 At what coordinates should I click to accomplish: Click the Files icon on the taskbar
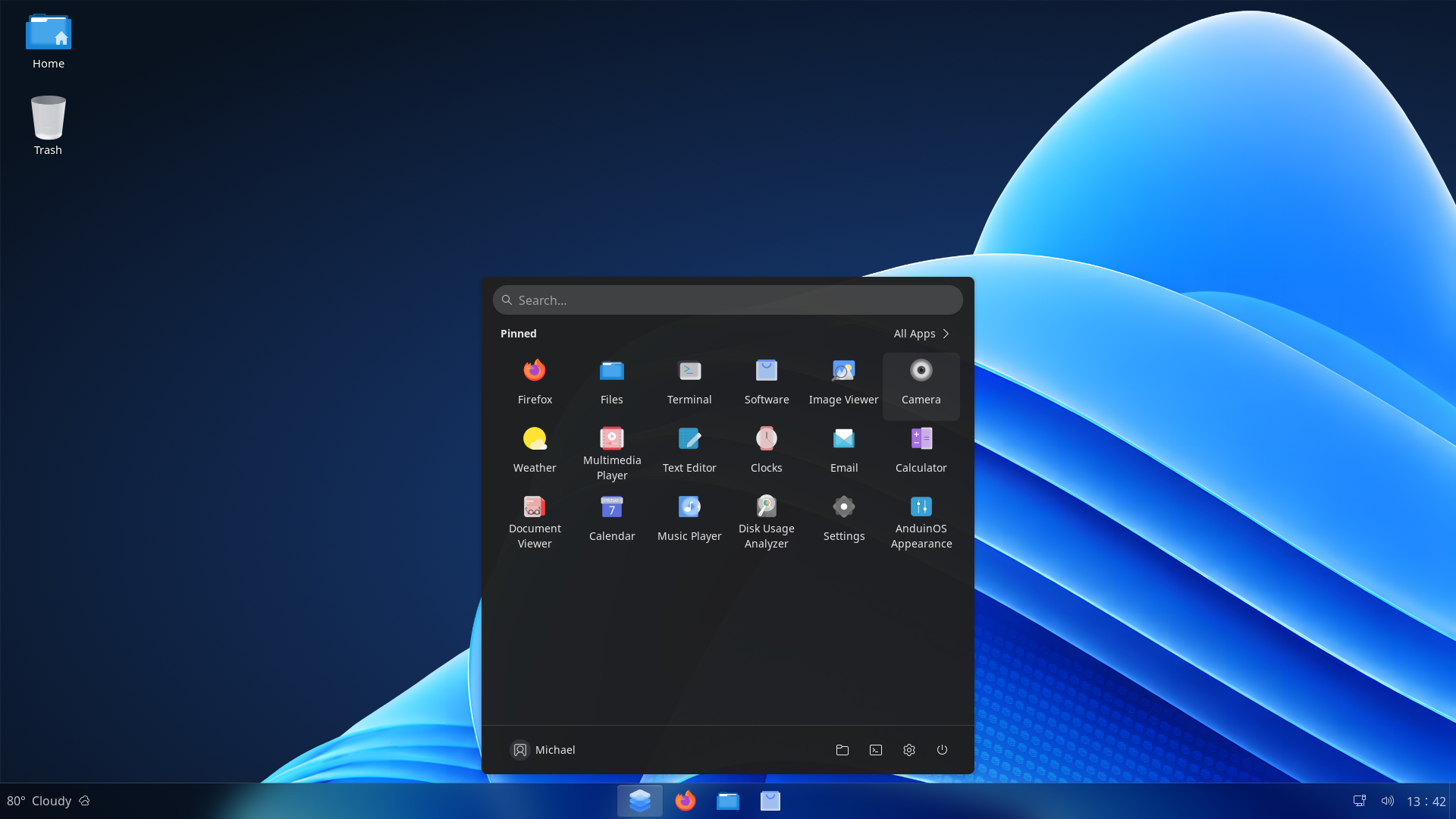(728, 801)
